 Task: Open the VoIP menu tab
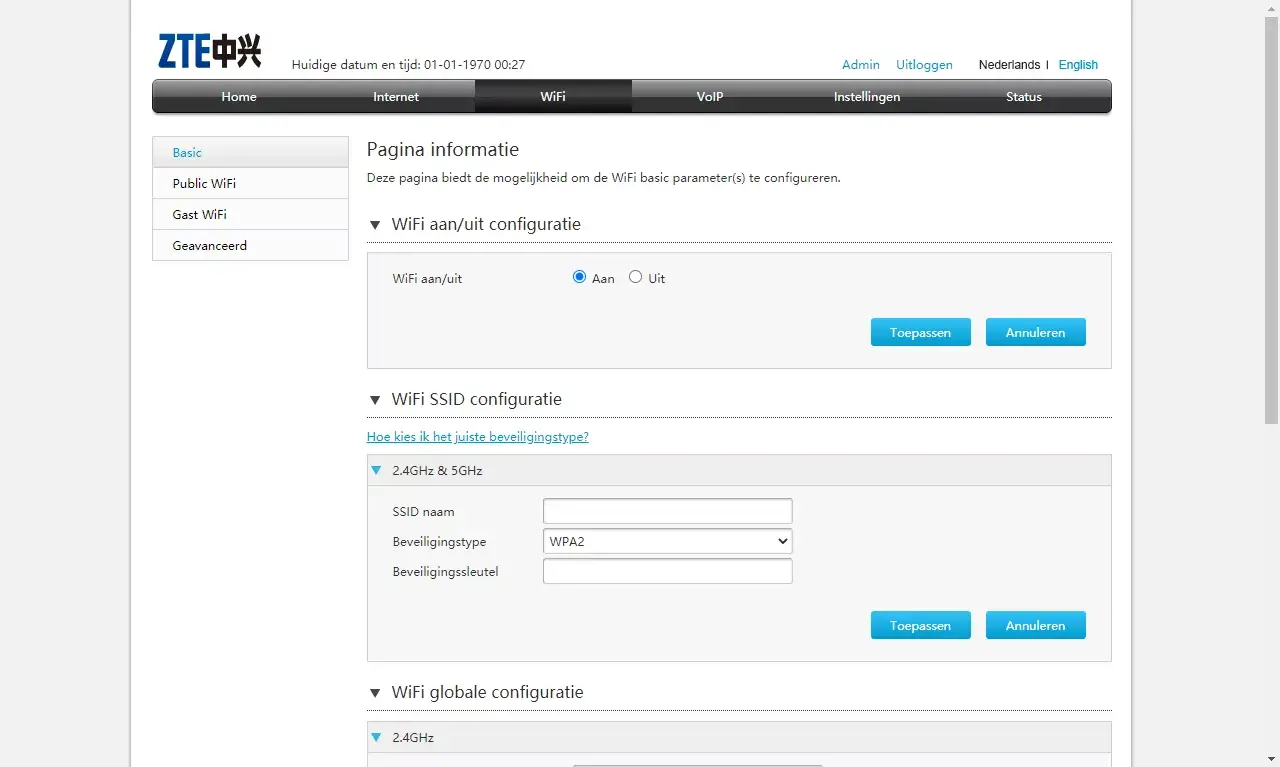(710, 97)
